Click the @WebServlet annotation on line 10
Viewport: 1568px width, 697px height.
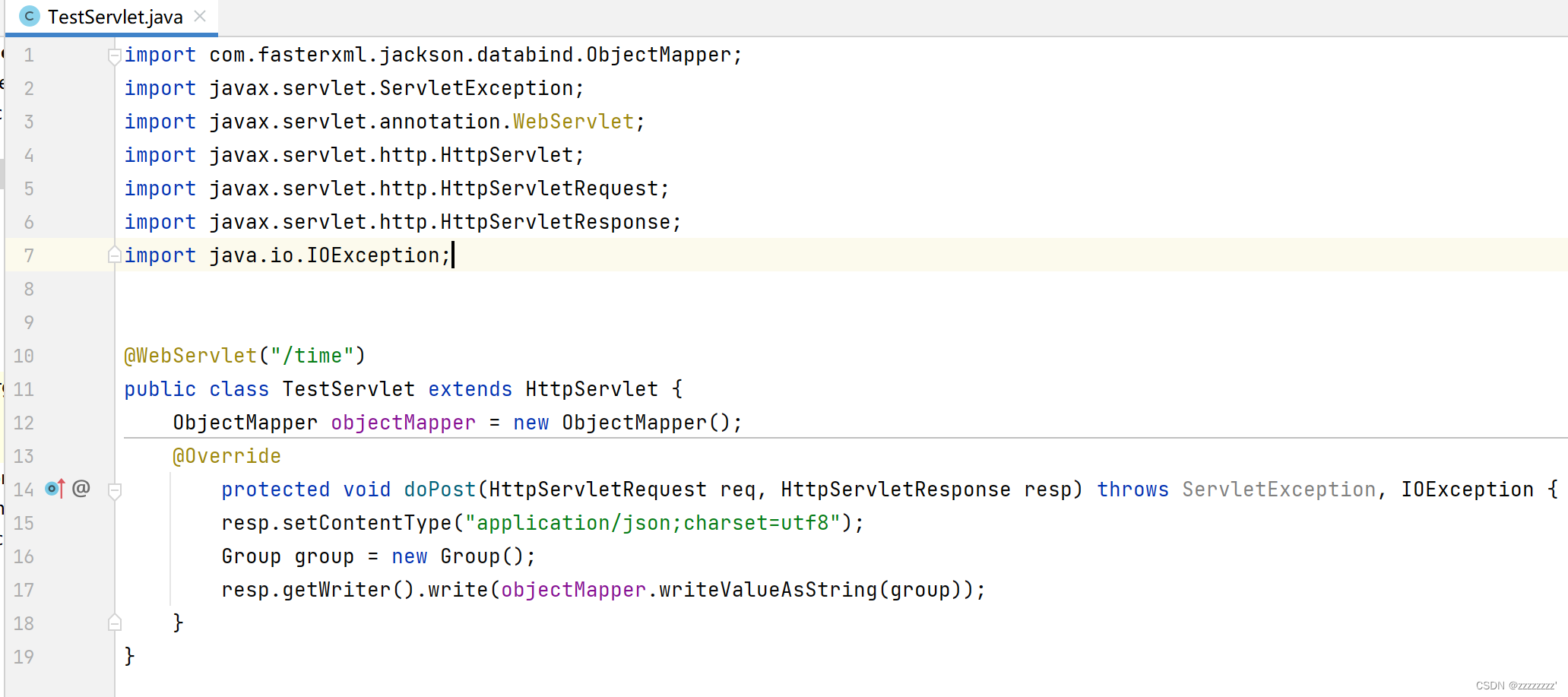pyautogui.click(x=191, y=356)
